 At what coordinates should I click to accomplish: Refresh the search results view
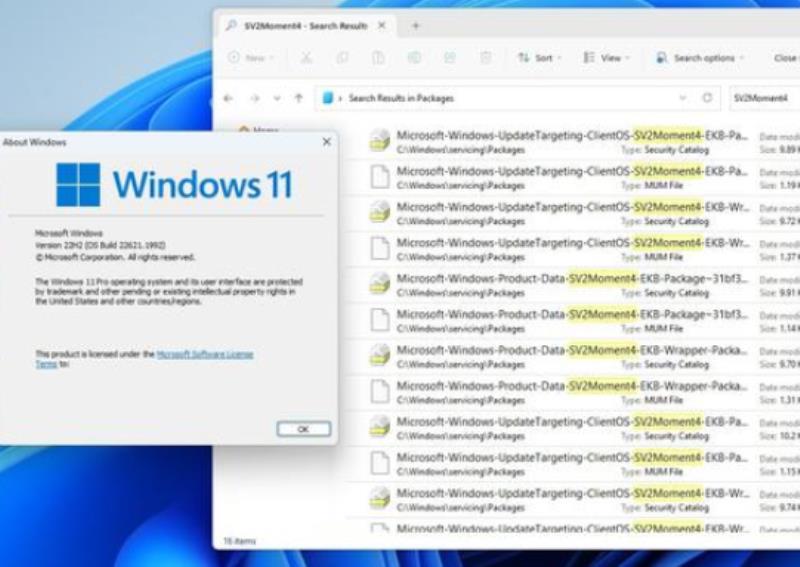coord(707,97)
